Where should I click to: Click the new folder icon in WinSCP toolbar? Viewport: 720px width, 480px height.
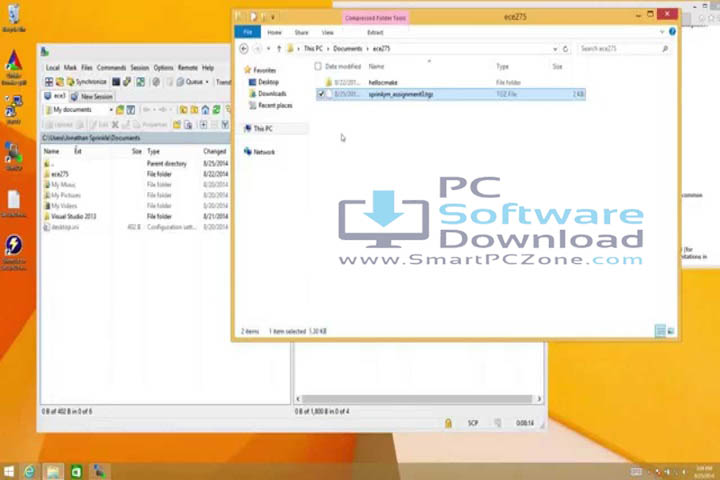click(x=177, y=124)
